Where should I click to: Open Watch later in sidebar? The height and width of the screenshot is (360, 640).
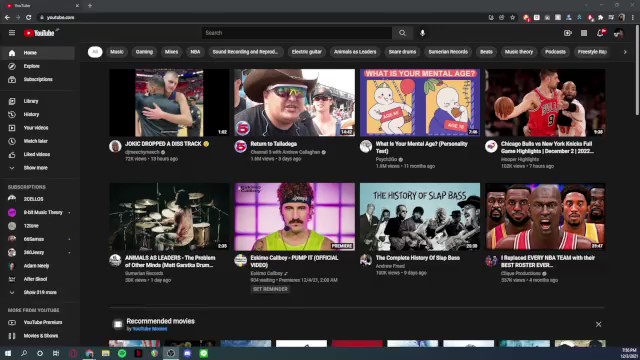(38, 141)
